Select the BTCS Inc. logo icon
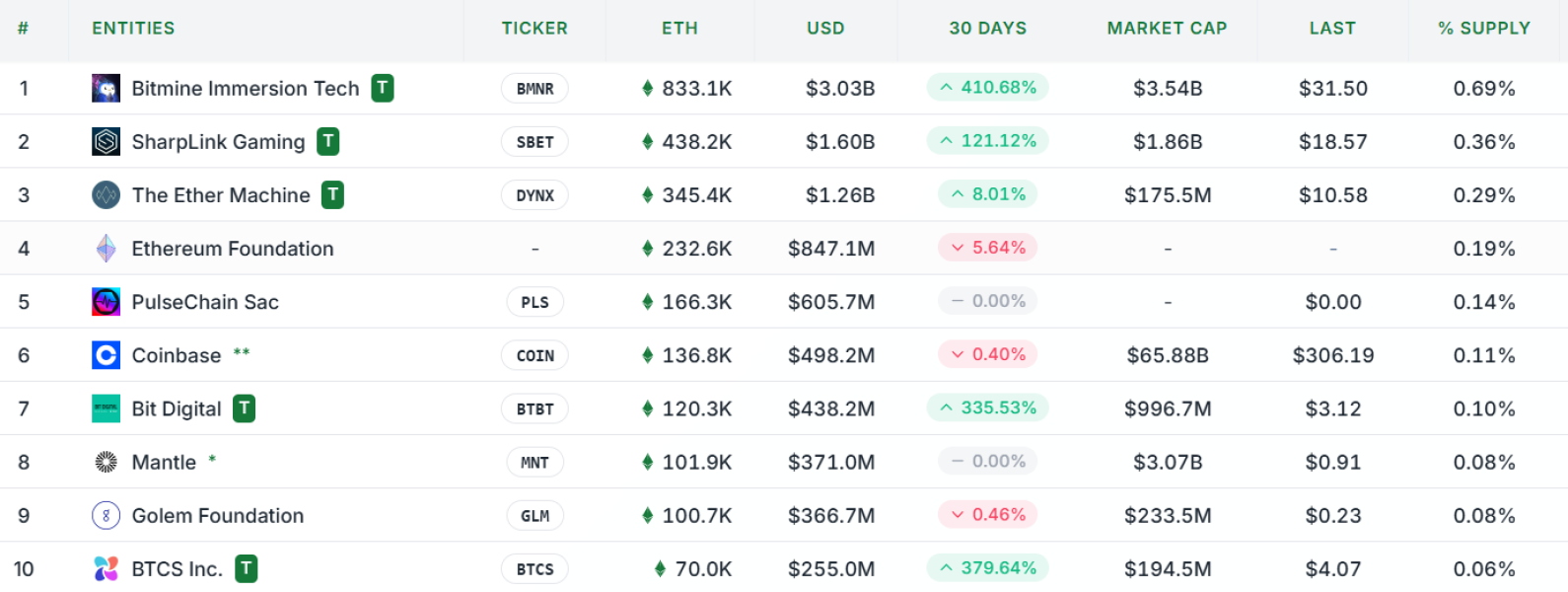This screenshot has width=1568, height=592. pyautogui.click(x=106, y=567)
